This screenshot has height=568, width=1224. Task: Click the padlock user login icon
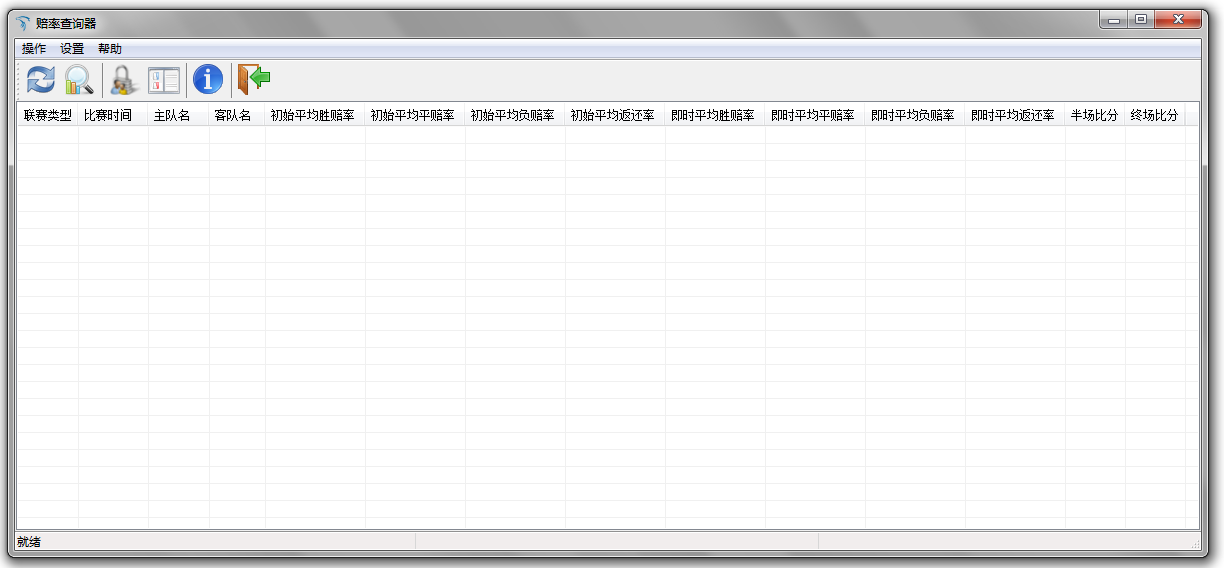[124, 79]
